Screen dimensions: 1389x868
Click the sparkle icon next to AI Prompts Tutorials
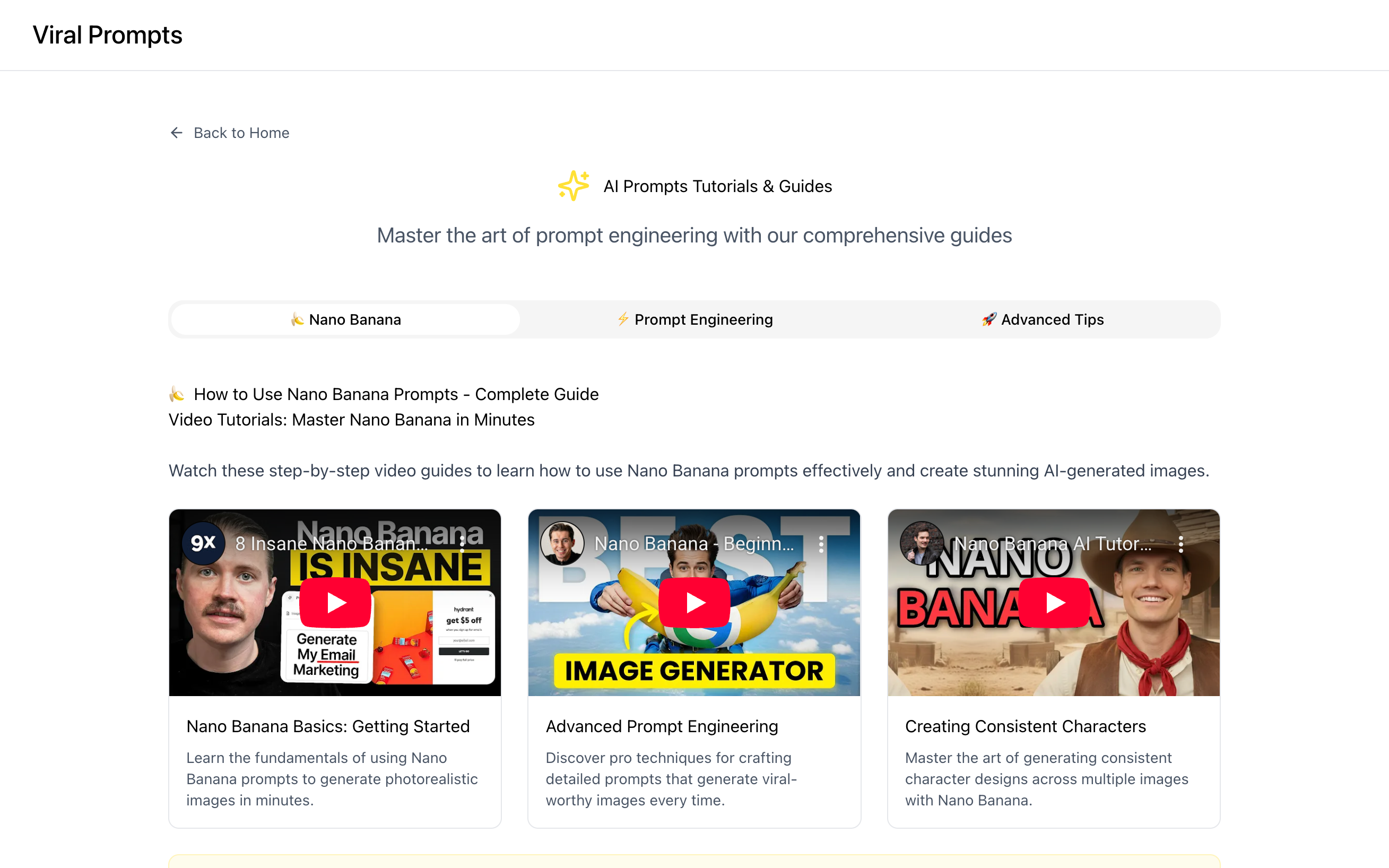click(572, 185)
